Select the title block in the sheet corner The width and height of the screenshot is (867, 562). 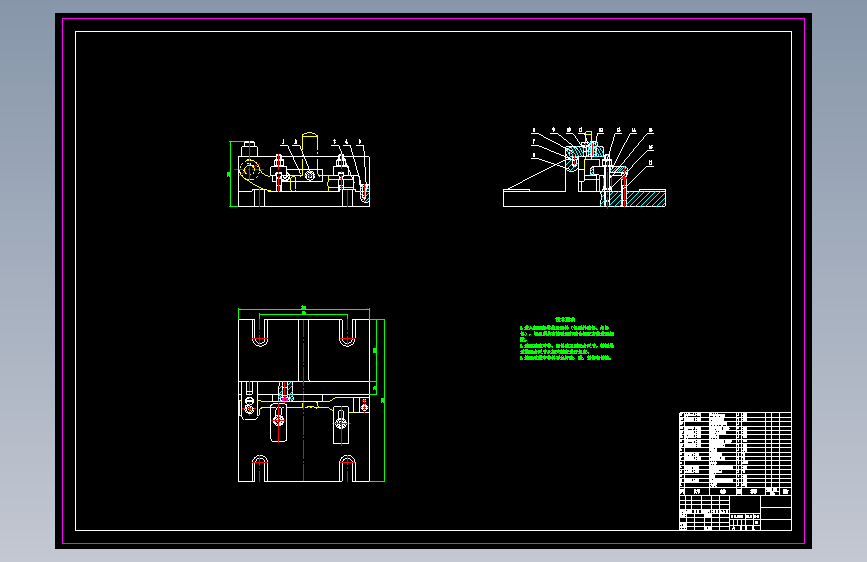tap(735, 513)
